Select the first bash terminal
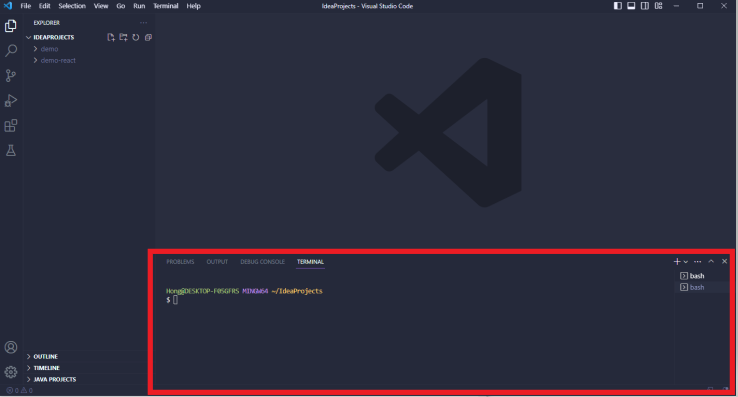The width and height of the screenshot is (738, 397). click(702, 275)
